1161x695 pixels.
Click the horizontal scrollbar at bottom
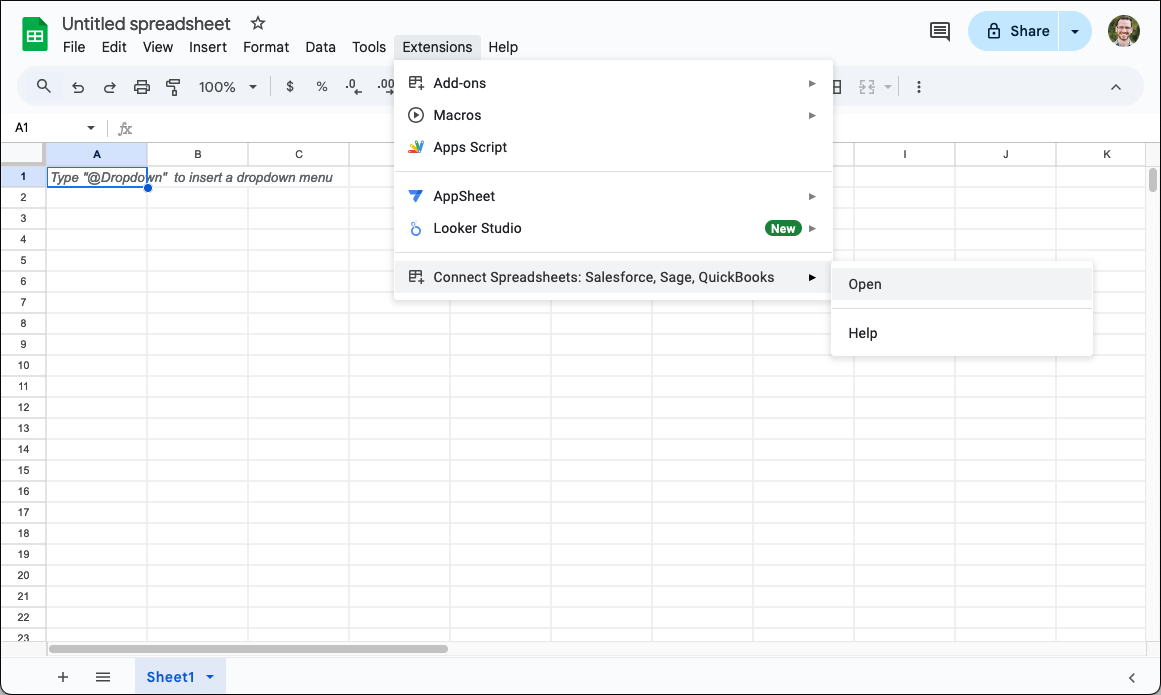[248, 649]
